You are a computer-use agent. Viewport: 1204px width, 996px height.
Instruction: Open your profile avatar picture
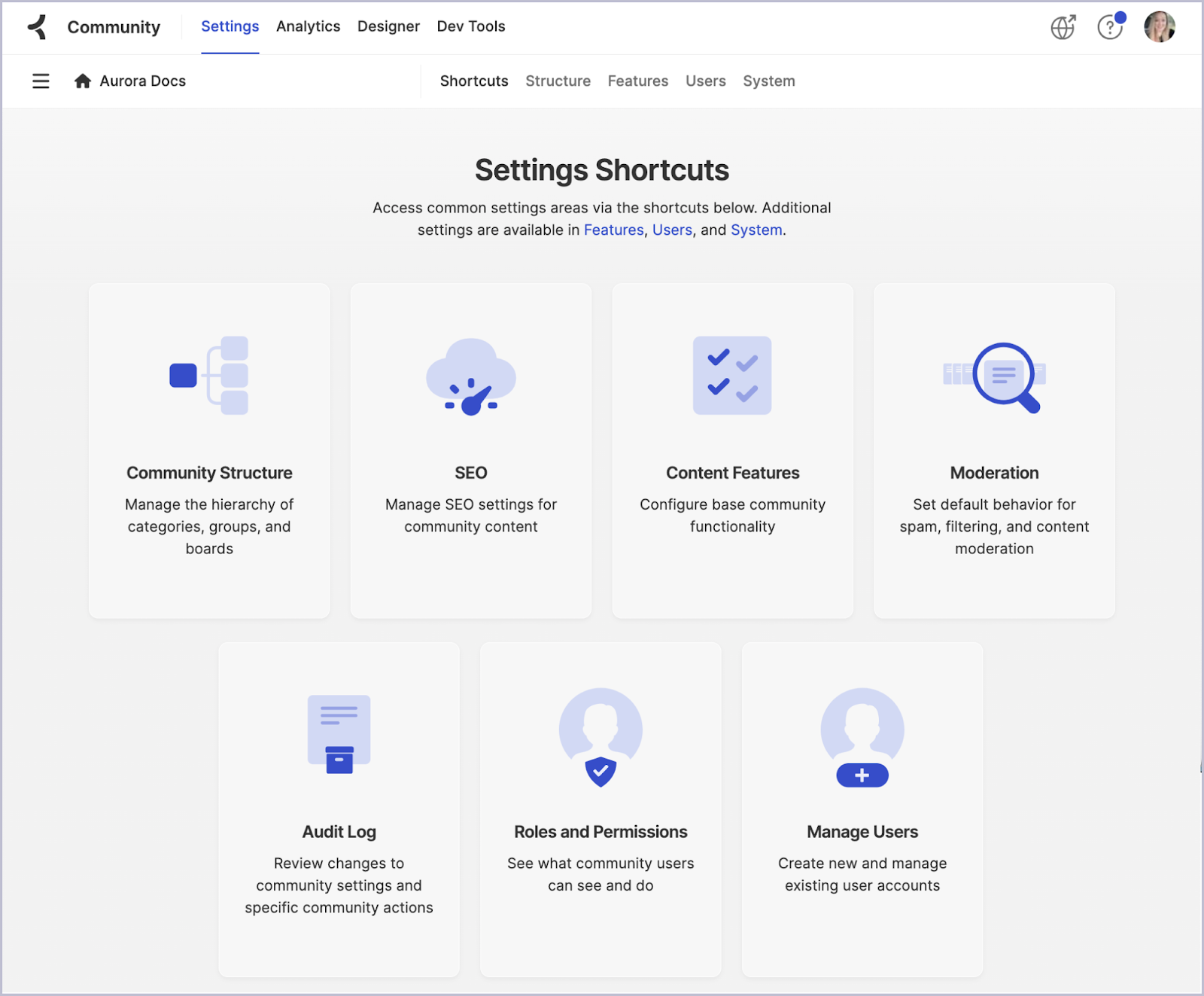click(1159, 27)
